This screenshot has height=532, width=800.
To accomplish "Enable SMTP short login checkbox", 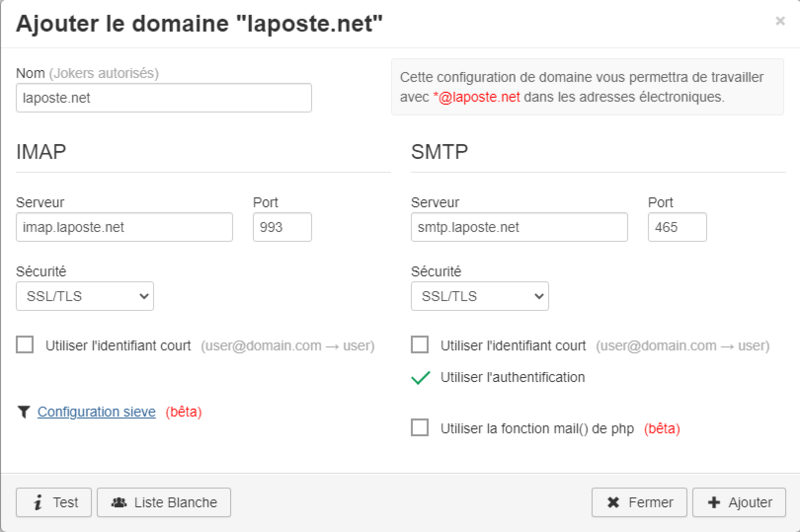I will click(420, 345).
